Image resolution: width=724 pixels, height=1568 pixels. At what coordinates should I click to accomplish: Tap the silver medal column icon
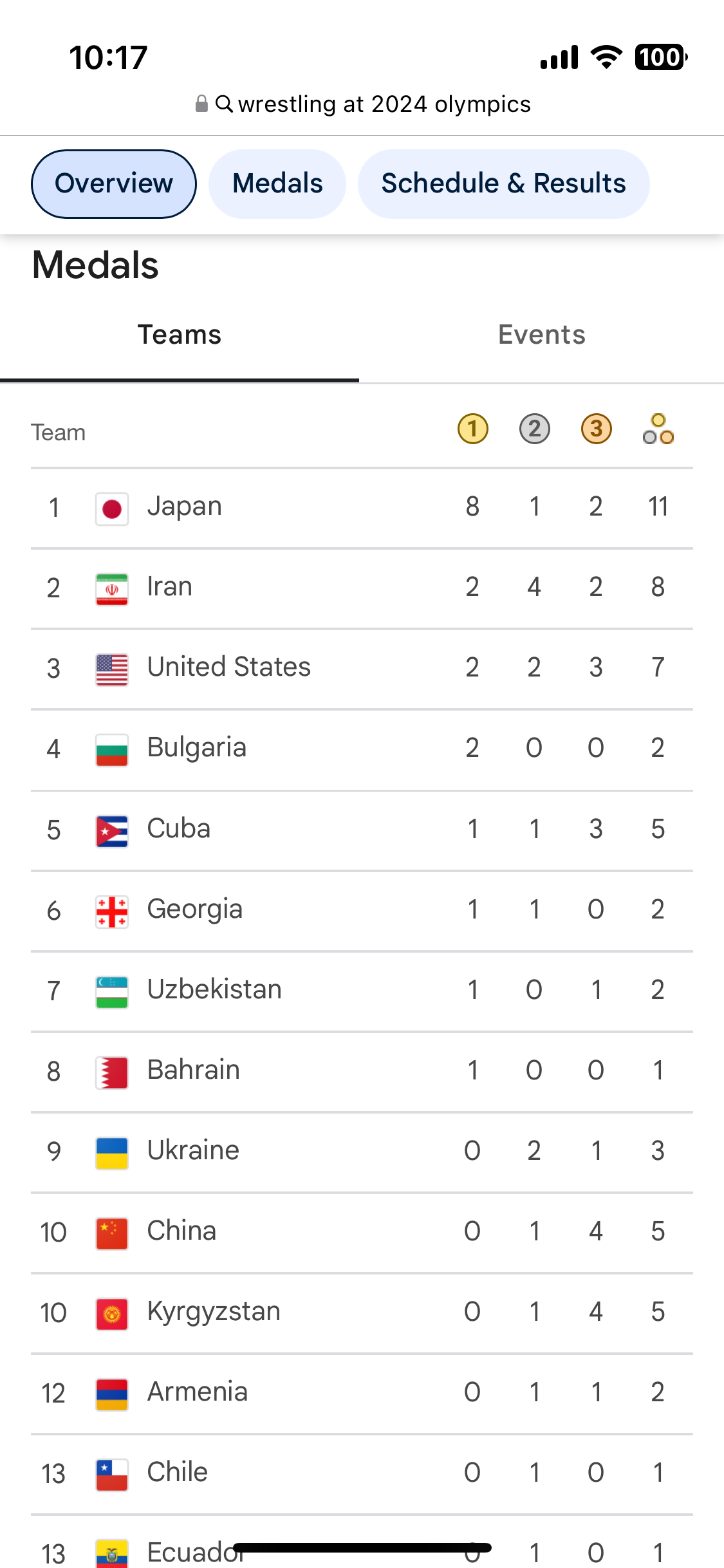pyautogui.click(x=534, y=429)
